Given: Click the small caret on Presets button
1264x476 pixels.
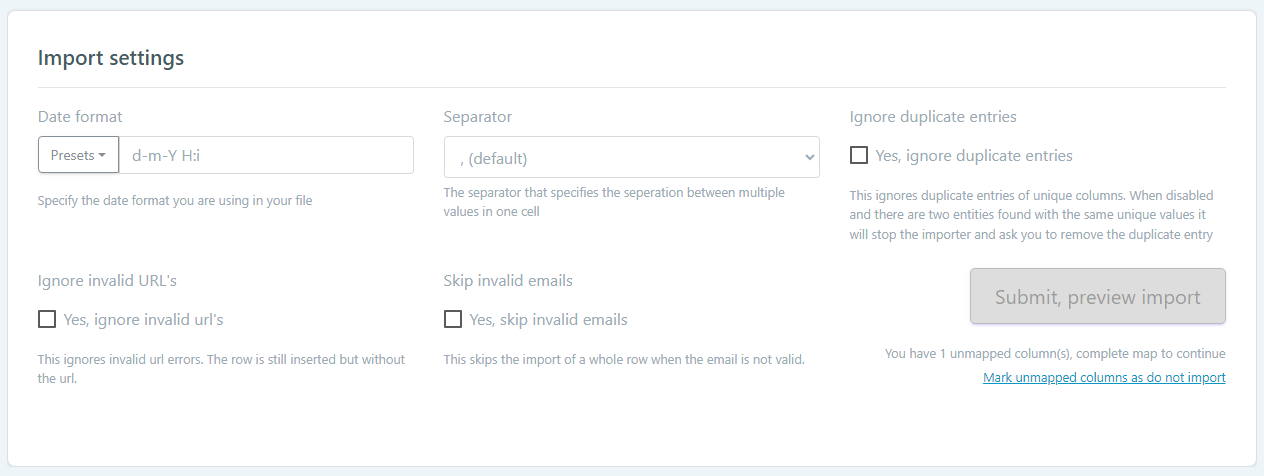Looking at the screenshot, I should 103,156.
